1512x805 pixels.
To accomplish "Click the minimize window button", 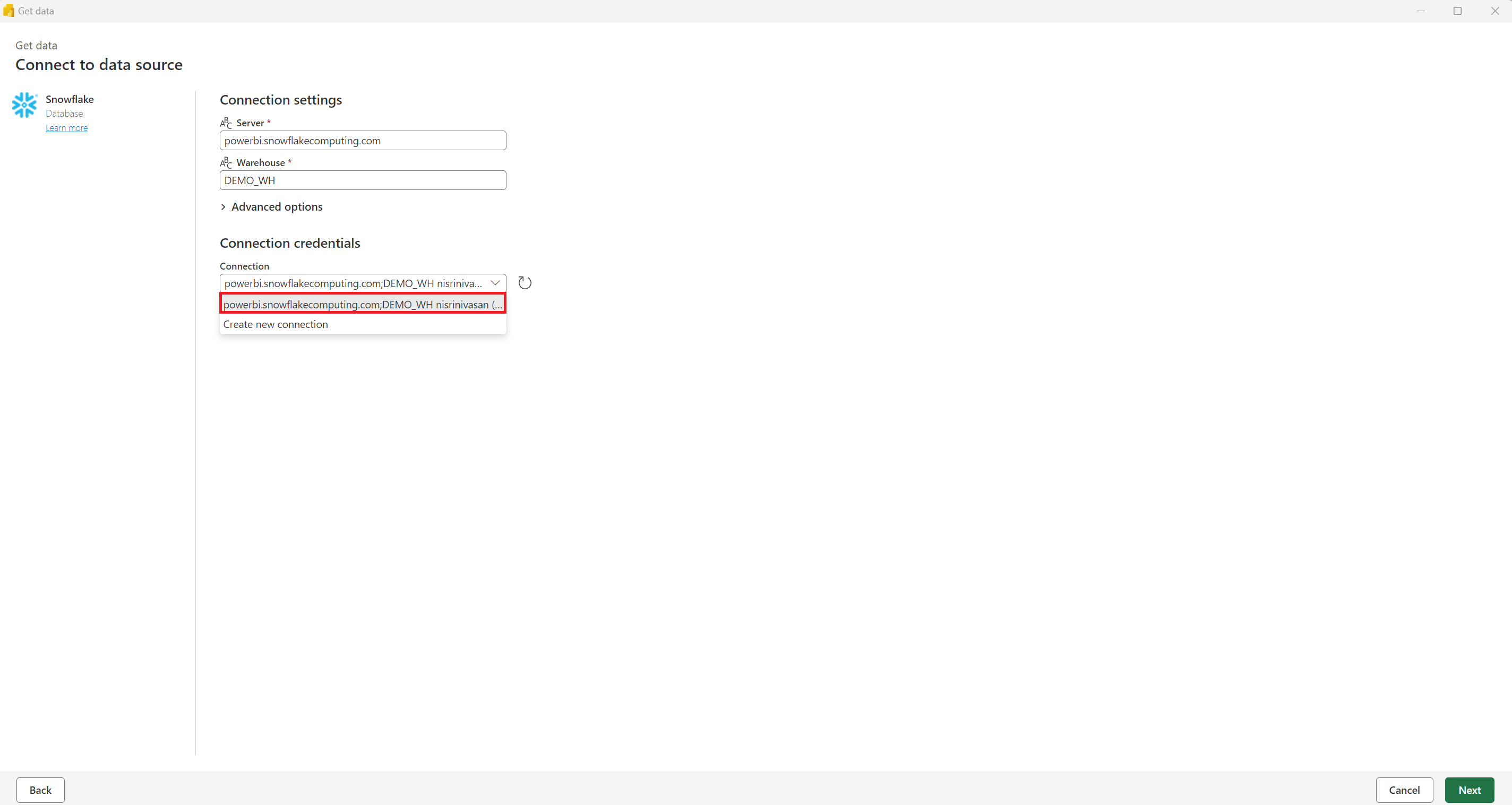I will (1421, 11).
